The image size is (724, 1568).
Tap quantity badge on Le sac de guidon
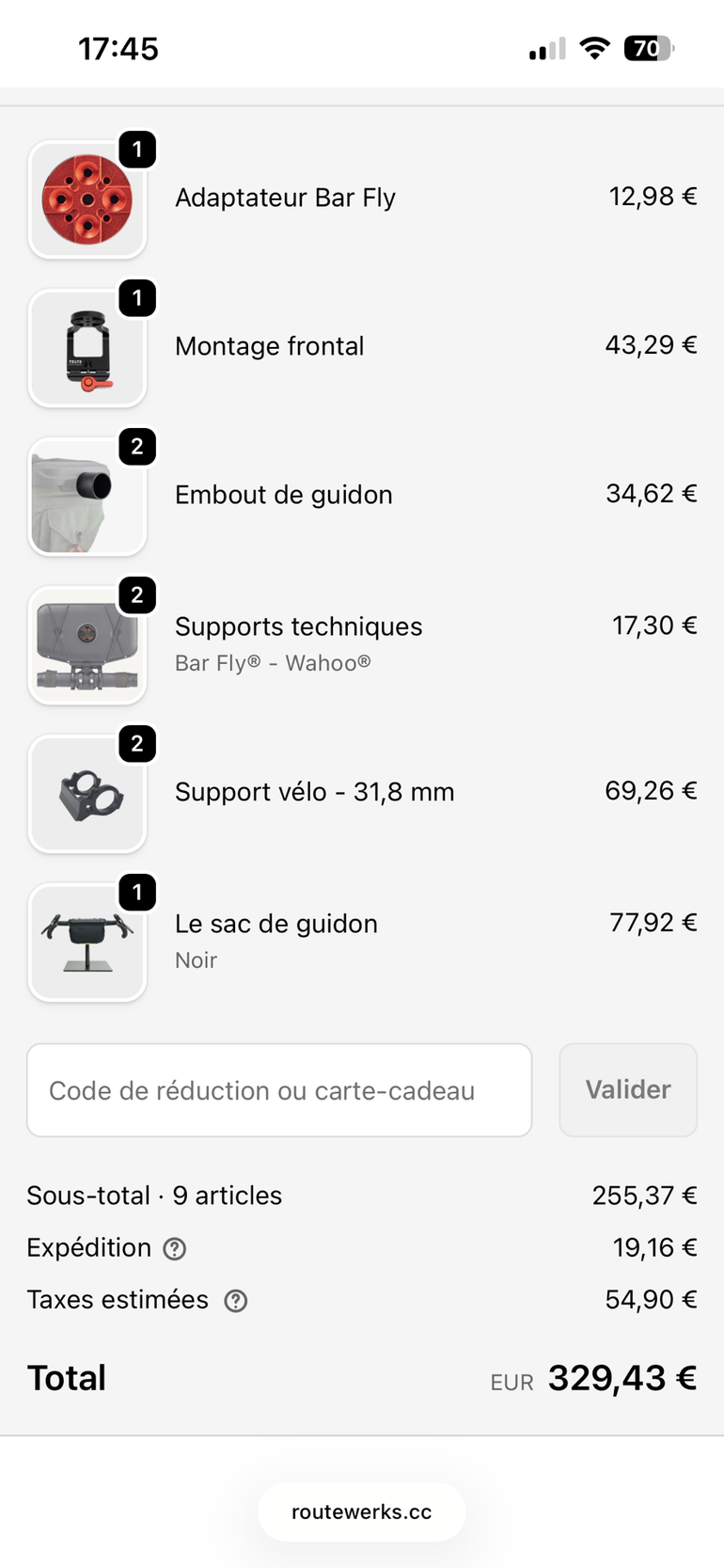coord(137,892)
